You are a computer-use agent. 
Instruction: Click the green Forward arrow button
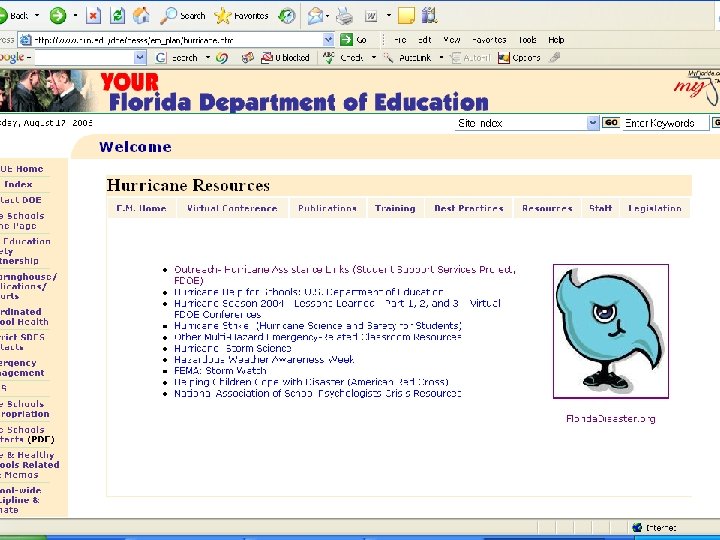(58, 16)
